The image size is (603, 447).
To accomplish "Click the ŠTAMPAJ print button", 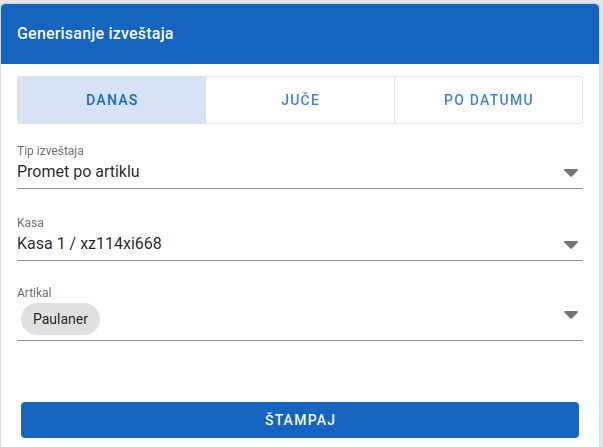I will click(300, 420).
